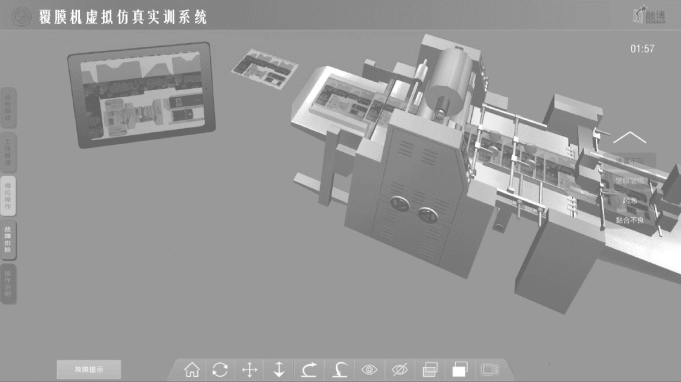Show parts with open eye icon
The image size is (681, 382).
click(x=370, y=370)
